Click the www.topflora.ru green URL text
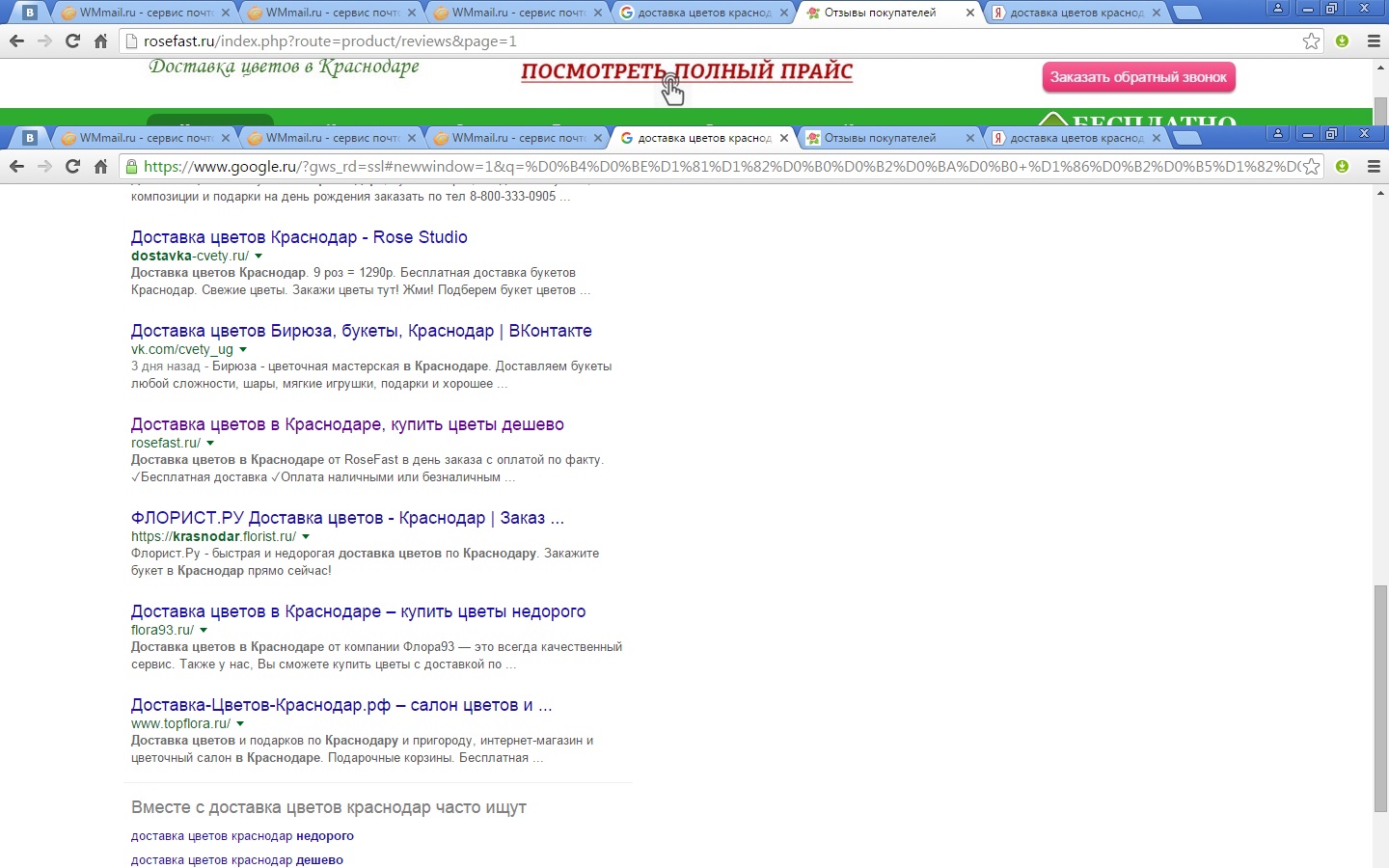The image size is (1389, 868). (180, 724)
